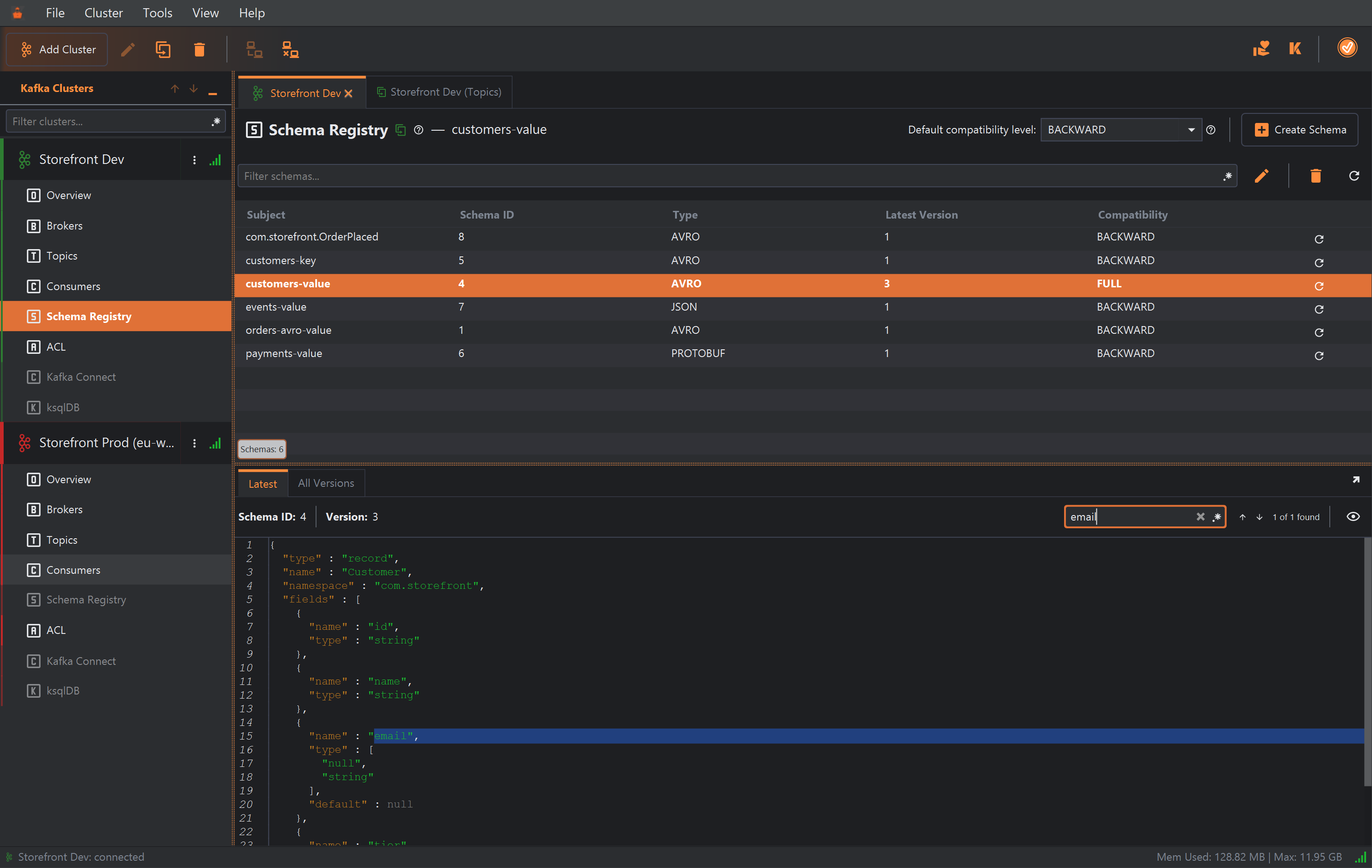Screen dimensions: 1372x868
Task: Click the disconnect cluster toolbar icon
Action: tap(291, 50)
